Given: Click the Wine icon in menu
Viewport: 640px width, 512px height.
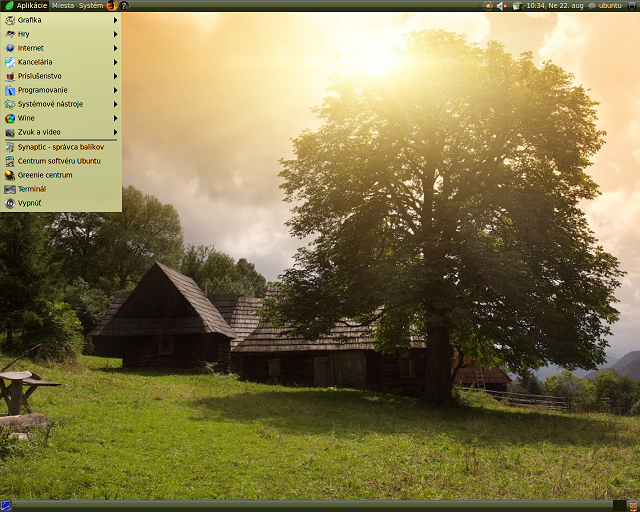Looking at the screenshot, I should pos(10,118).
